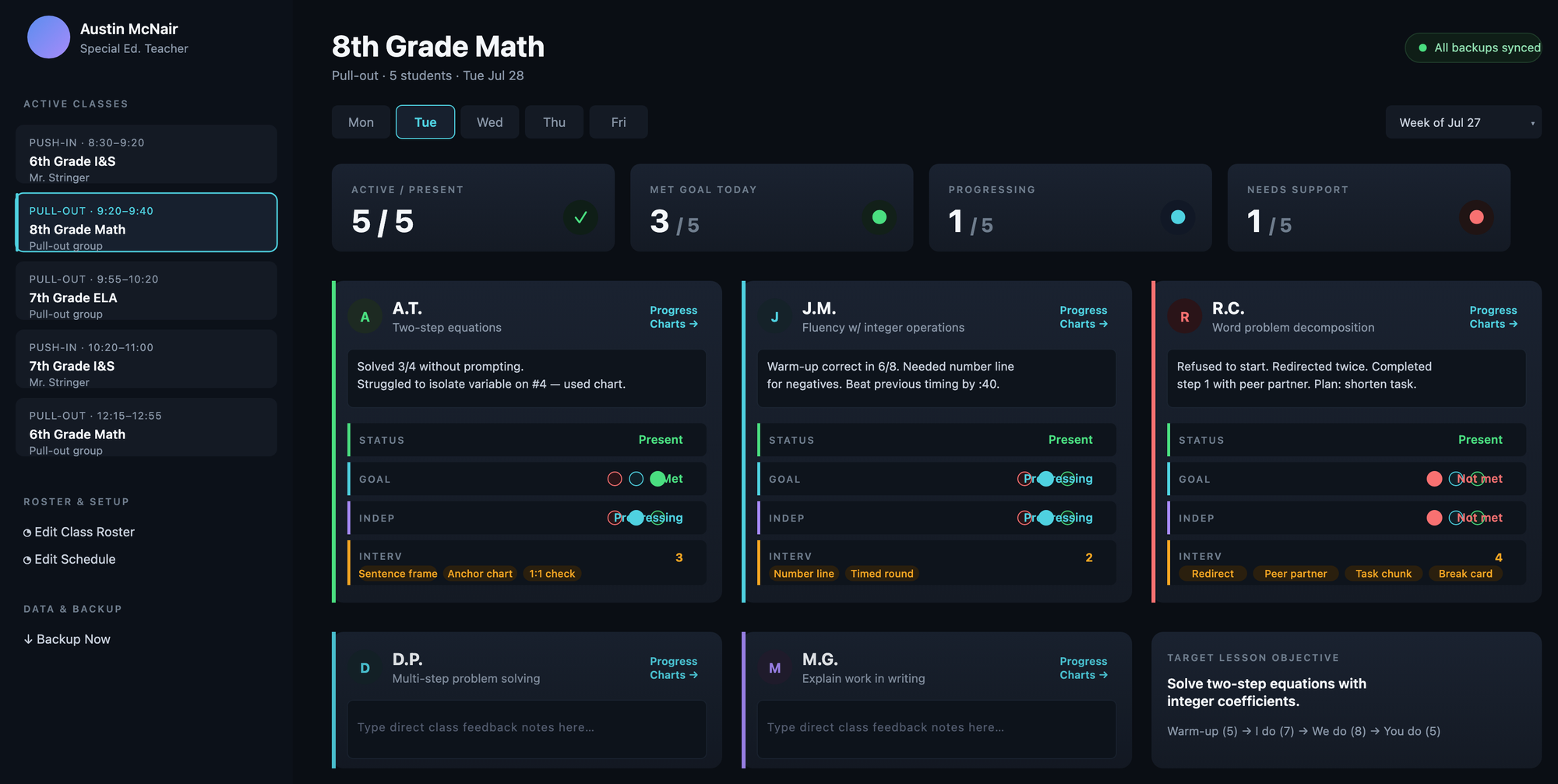Open 7th Grade ELA pull-out class
Screen dimensions: 1558x784
[146, 290]
